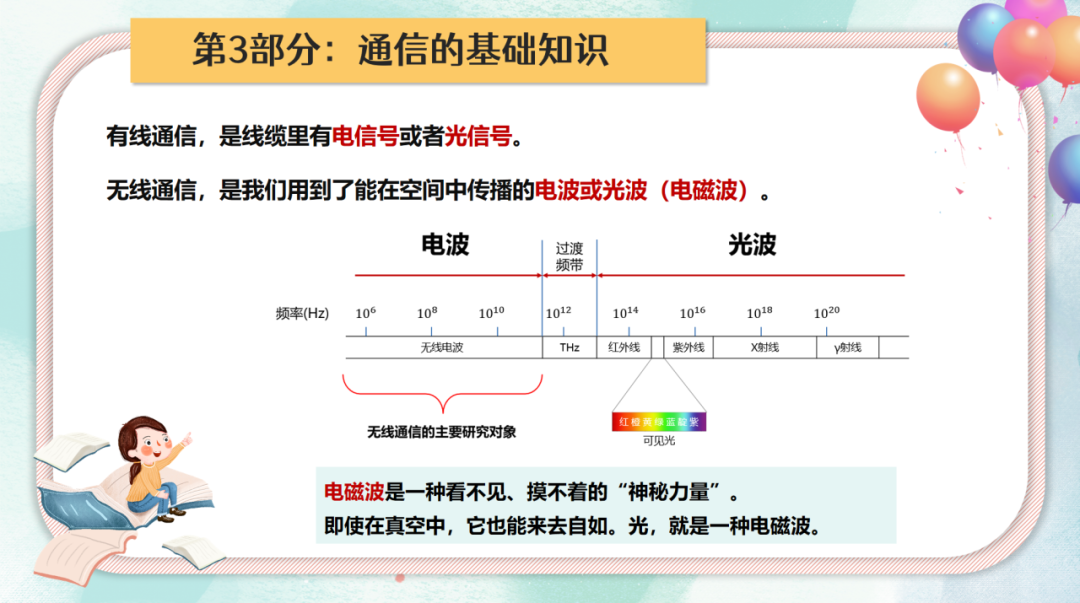Click the 10¹⁴ frequency value

click(x=625, y=313)
